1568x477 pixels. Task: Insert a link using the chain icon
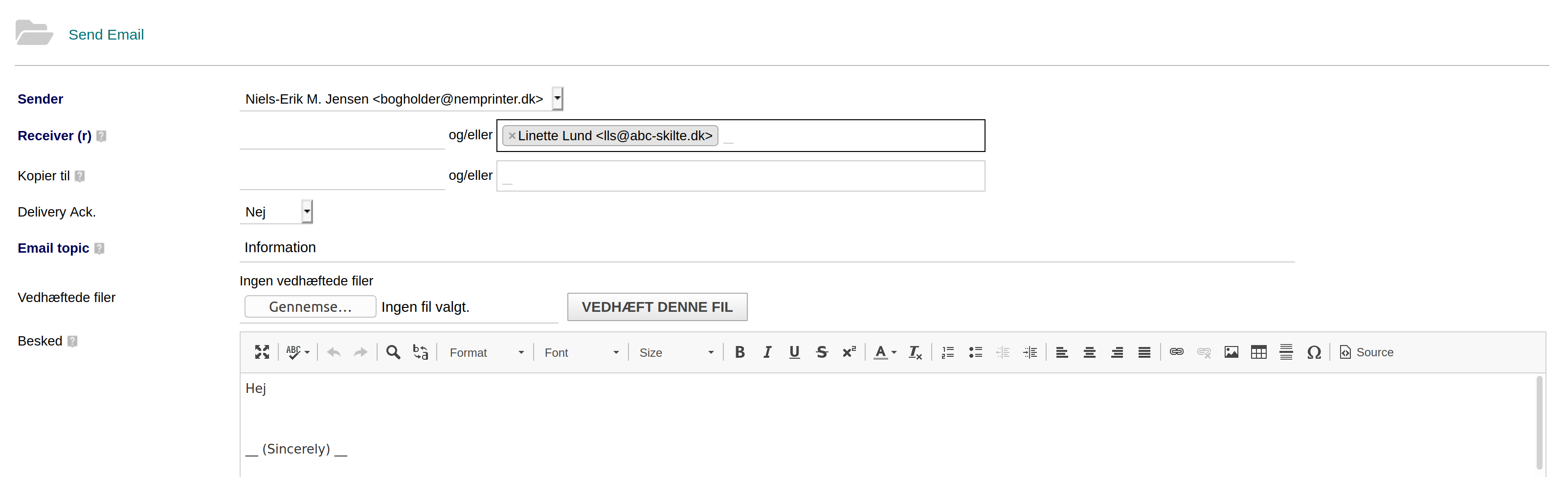pos(1177,352)
